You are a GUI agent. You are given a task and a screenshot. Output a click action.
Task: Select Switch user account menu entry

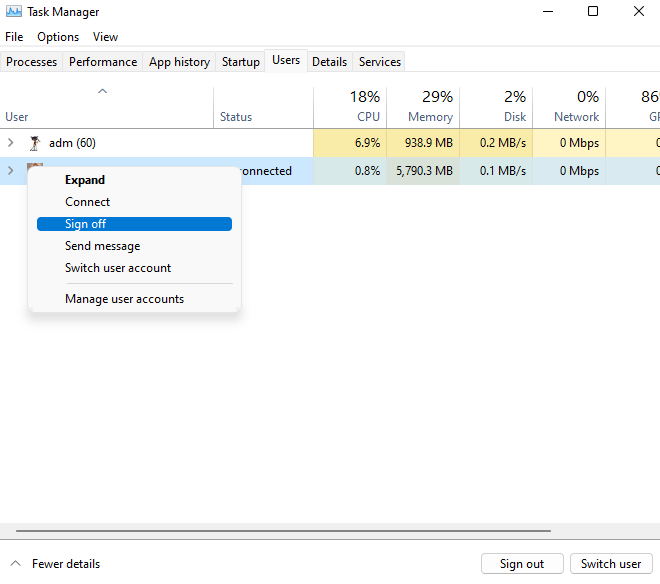[134, 268]
